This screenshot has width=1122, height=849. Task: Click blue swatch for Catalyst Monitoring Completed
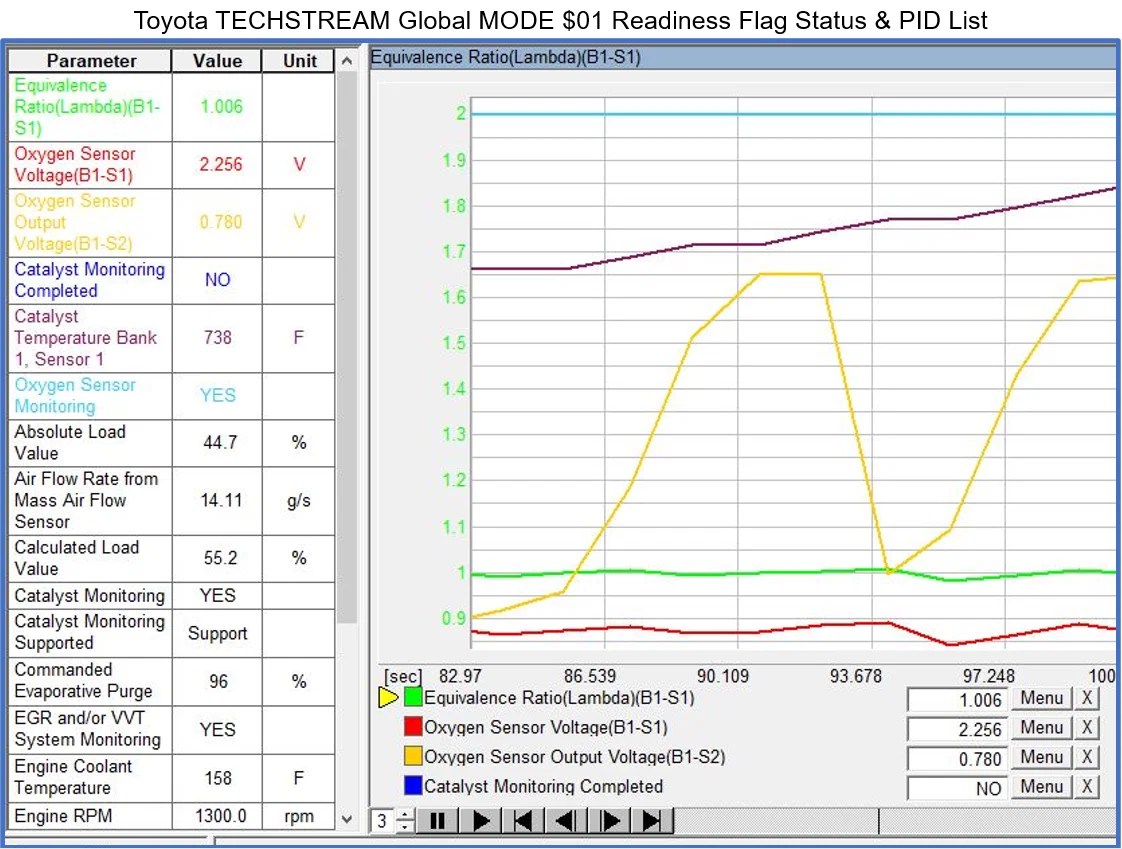[x=413, y=785]
